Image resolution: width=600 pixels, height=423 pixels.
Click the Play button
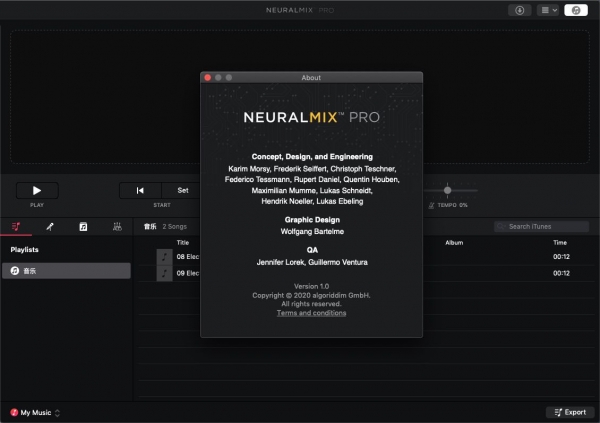(37, 190)
